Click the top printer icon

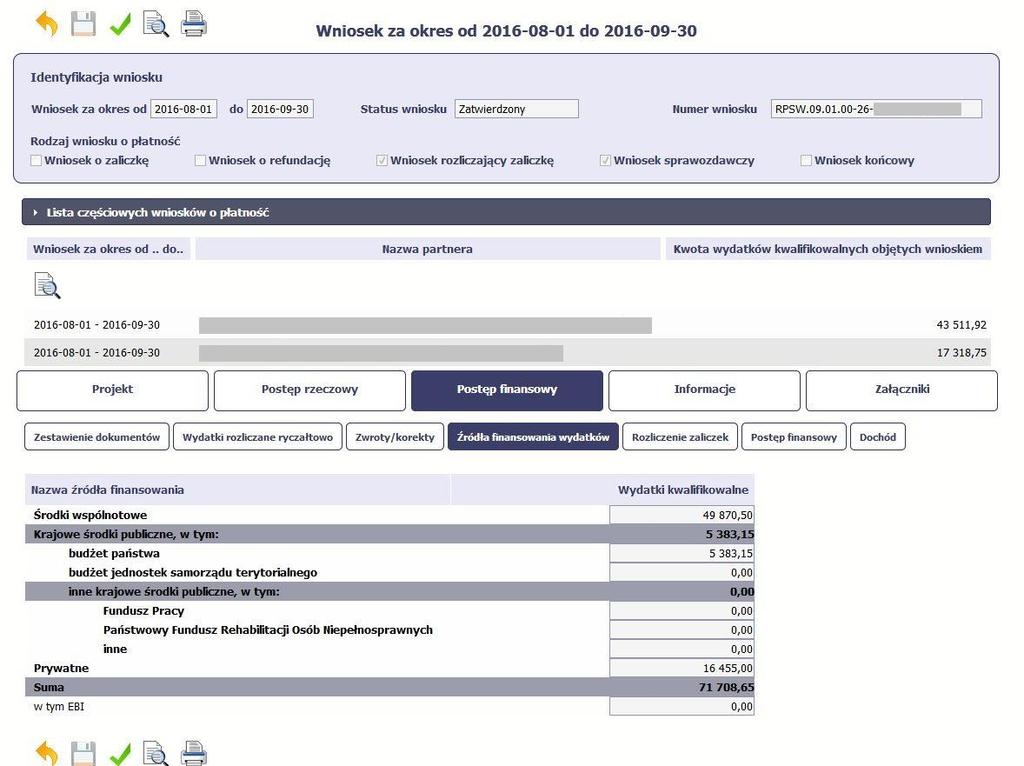[x=194, y=24]
